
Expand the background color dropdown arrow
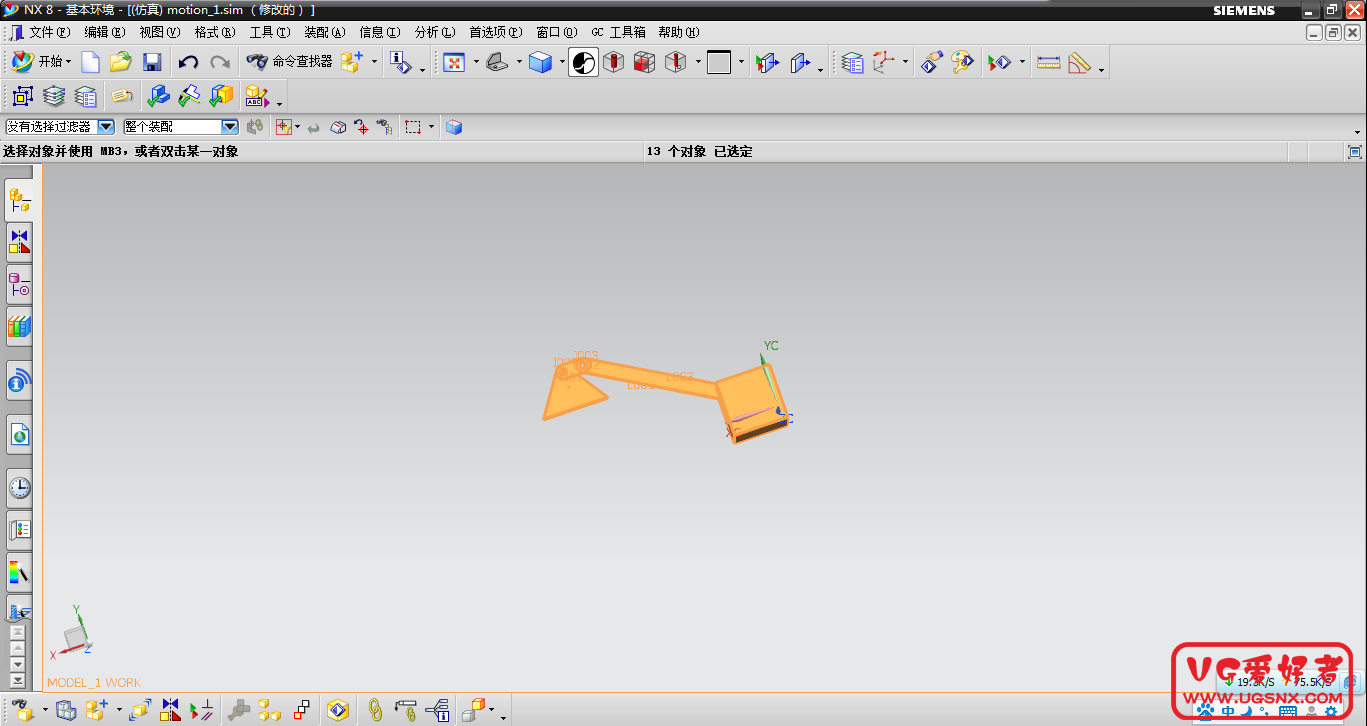(x=741, y=63)
